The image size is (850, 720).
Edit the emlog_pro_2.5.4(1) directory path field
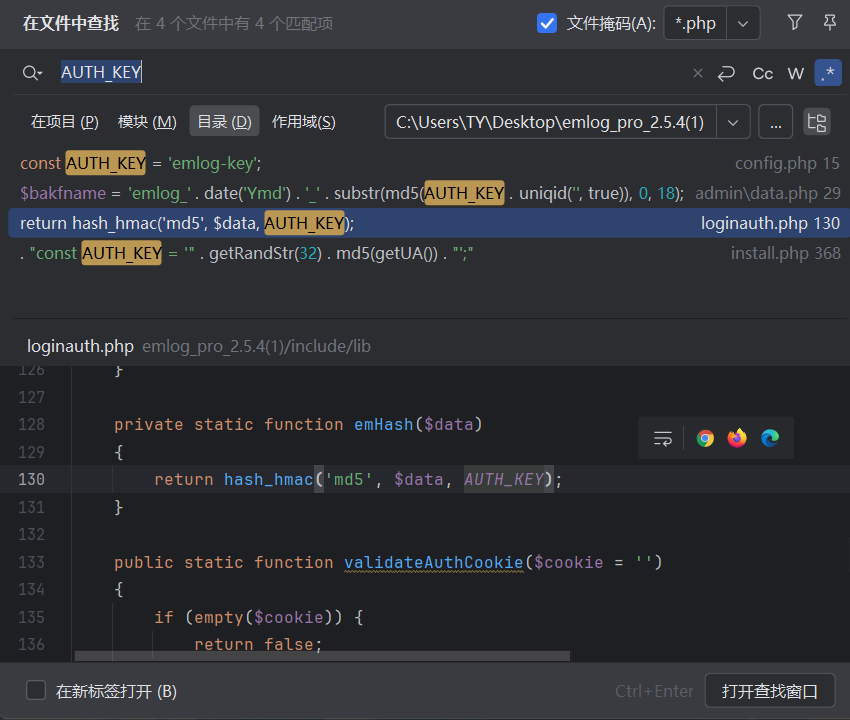coord(550,122)
